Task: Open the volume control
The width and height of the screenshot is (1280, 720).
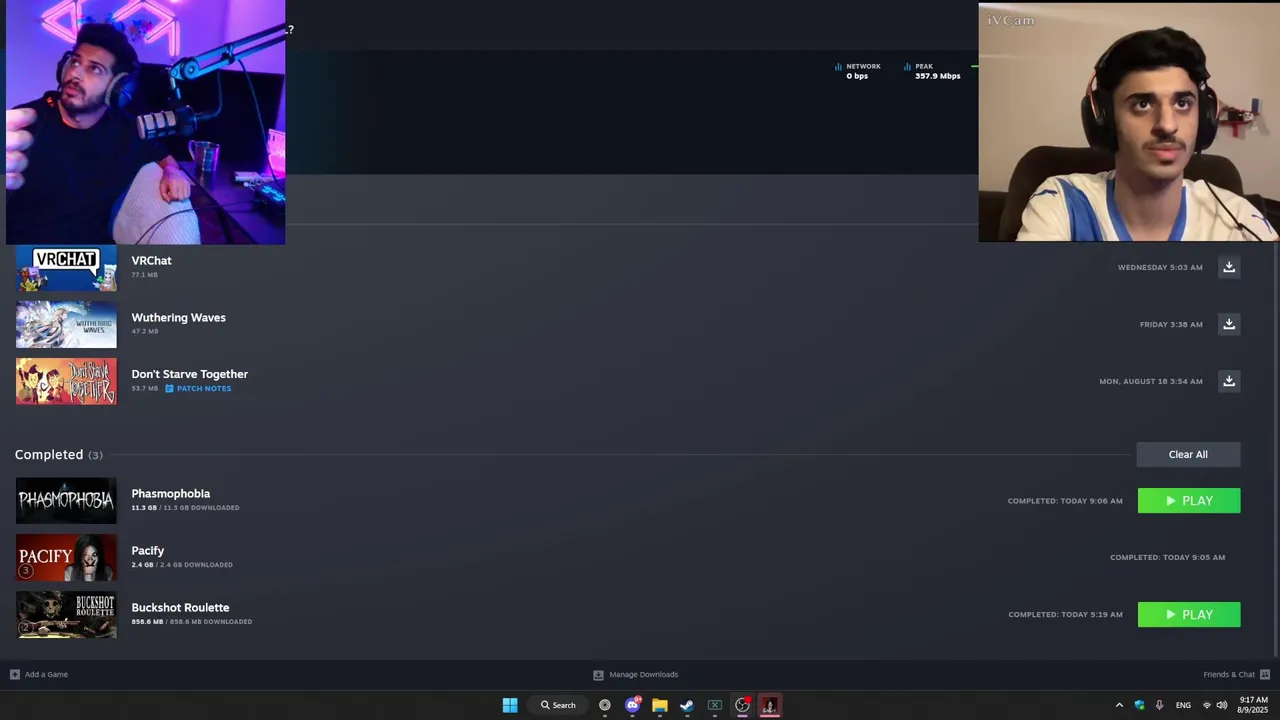Action: tap(1222, 705)
